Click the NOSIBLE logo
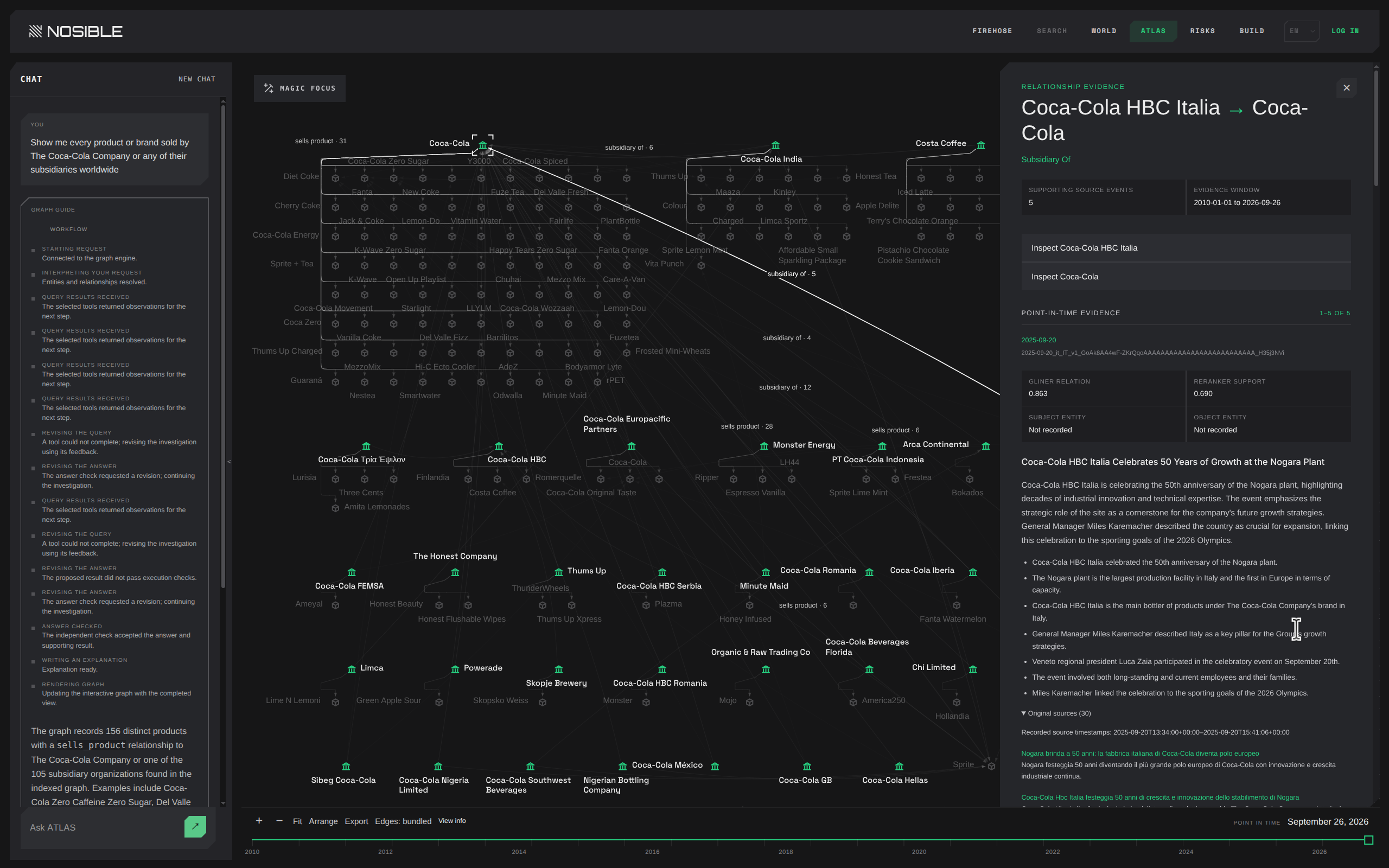 tap(76, 31)
